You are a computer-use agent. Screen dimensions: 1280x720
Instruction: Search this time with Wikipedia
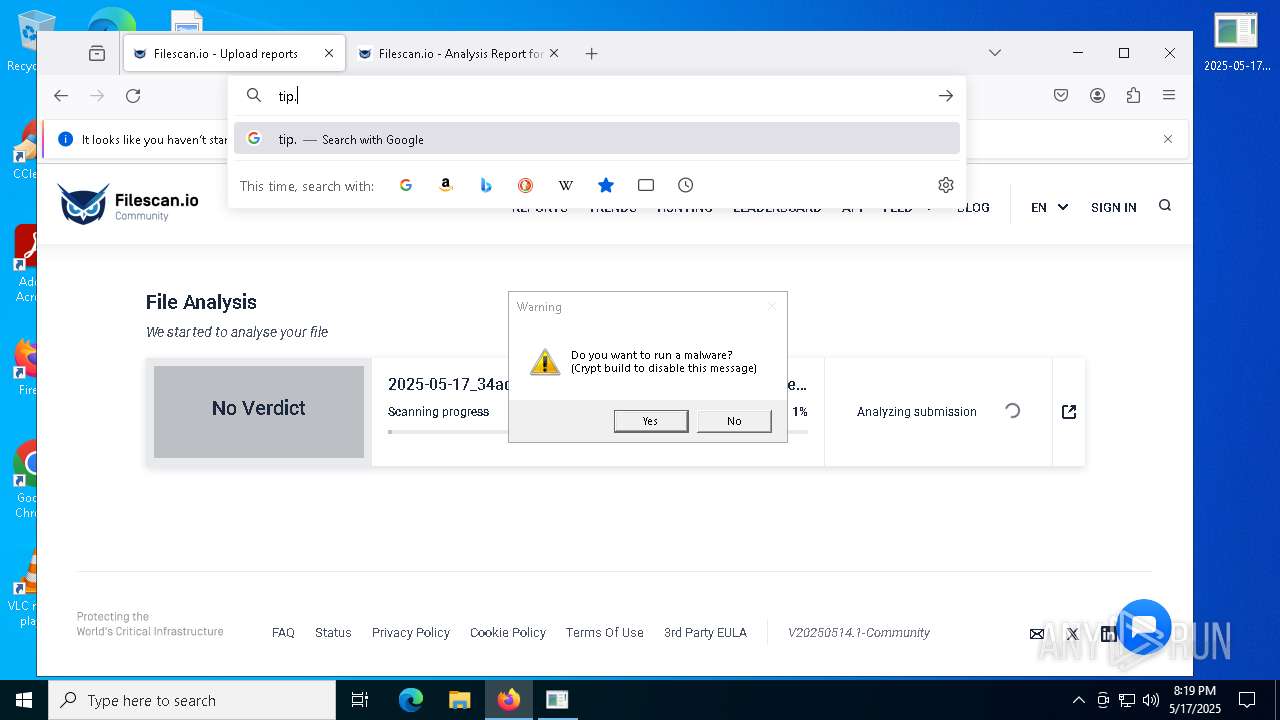point(566,185)
